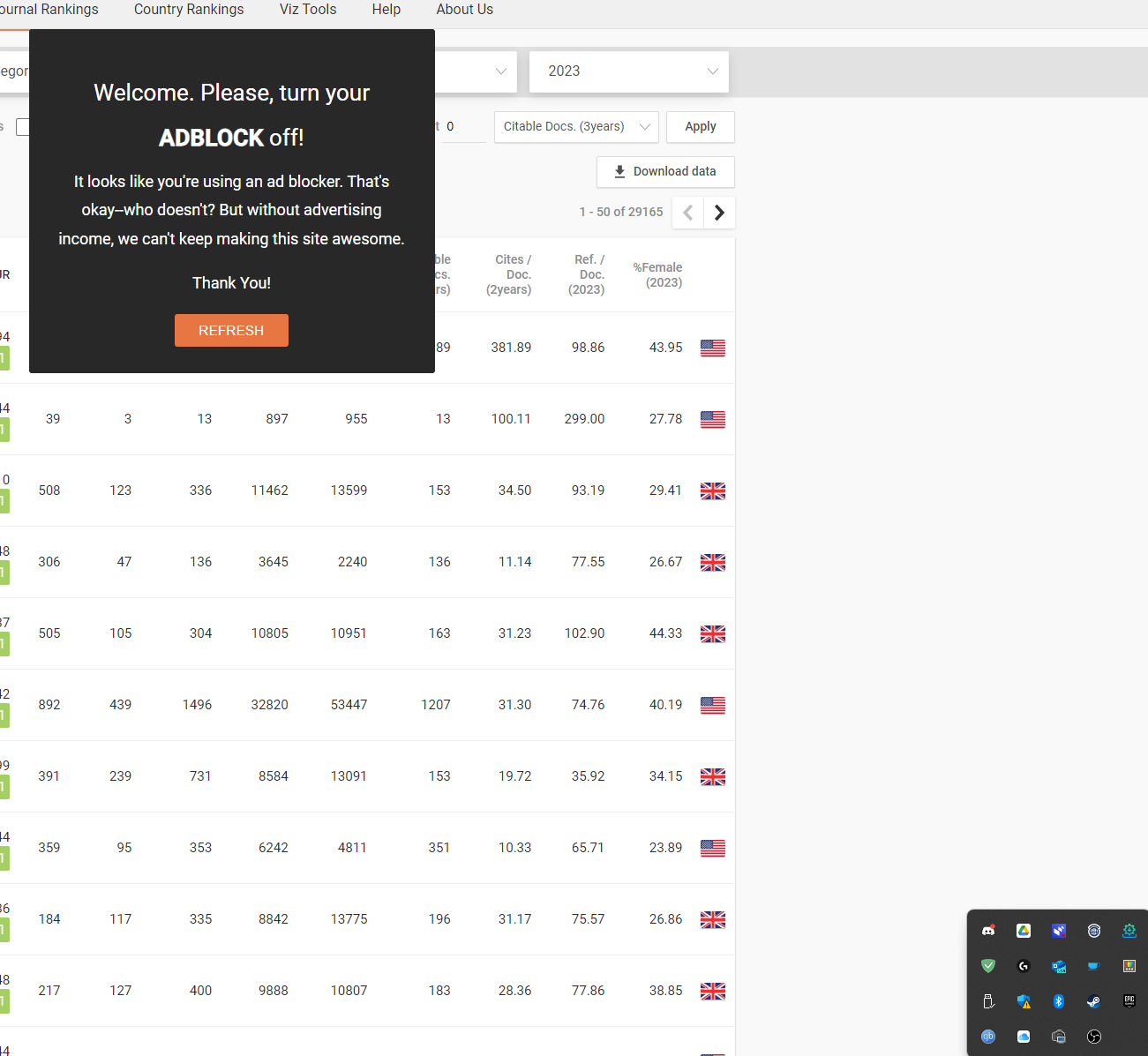Image resolution: width=1148 pixels, height=1056 pixels.
Task: Click the purple tray icon with red dot
Action: [x=1059, y=931]
